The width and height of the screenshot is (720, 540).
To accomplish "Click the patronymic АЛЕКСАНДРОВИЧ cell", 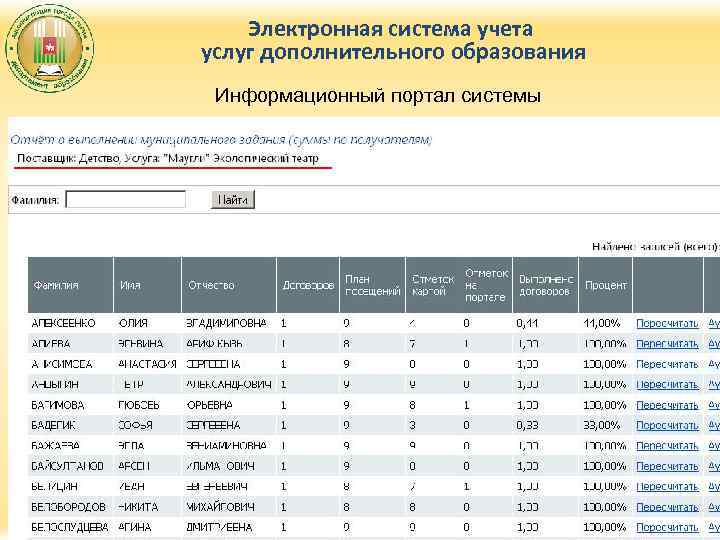I will point(229,385).
